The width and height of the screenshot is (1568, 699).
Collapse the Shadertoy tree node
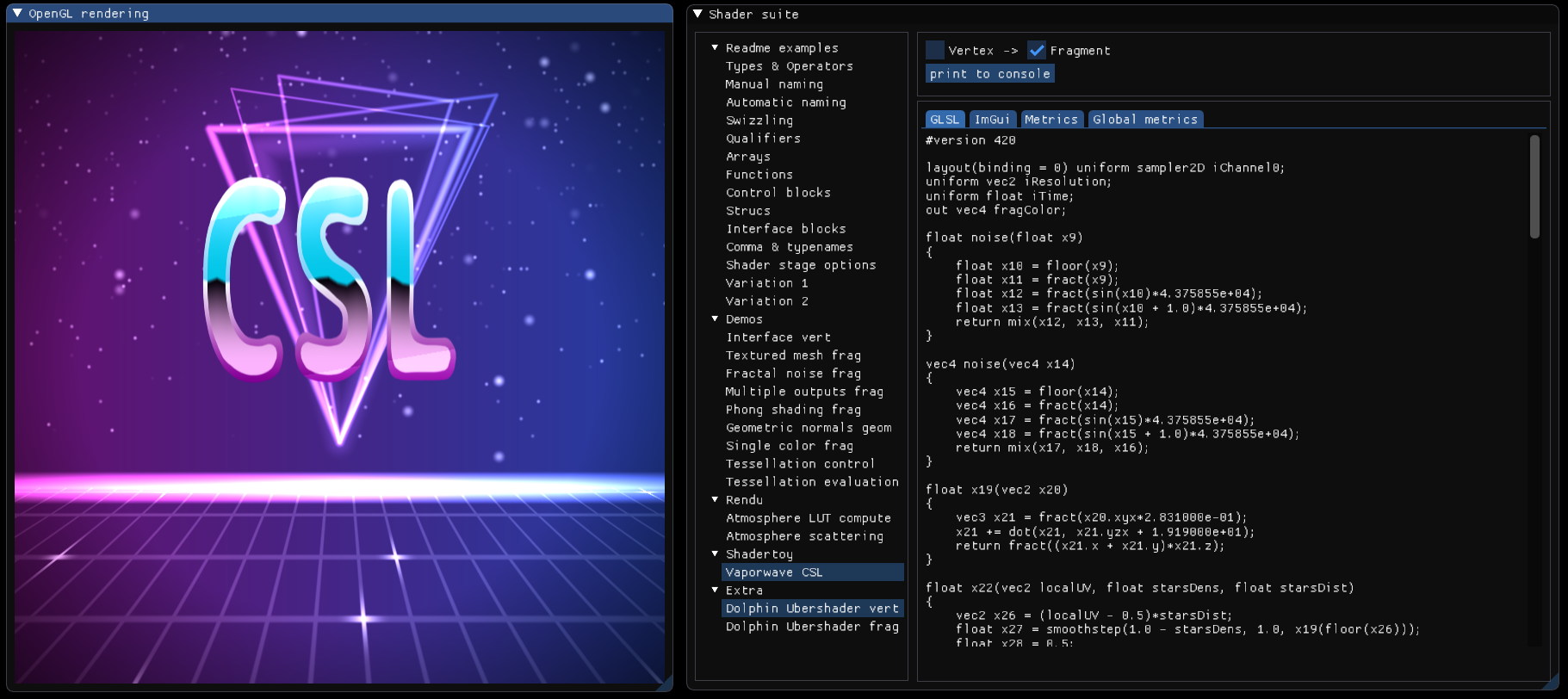tap(715, 554)
